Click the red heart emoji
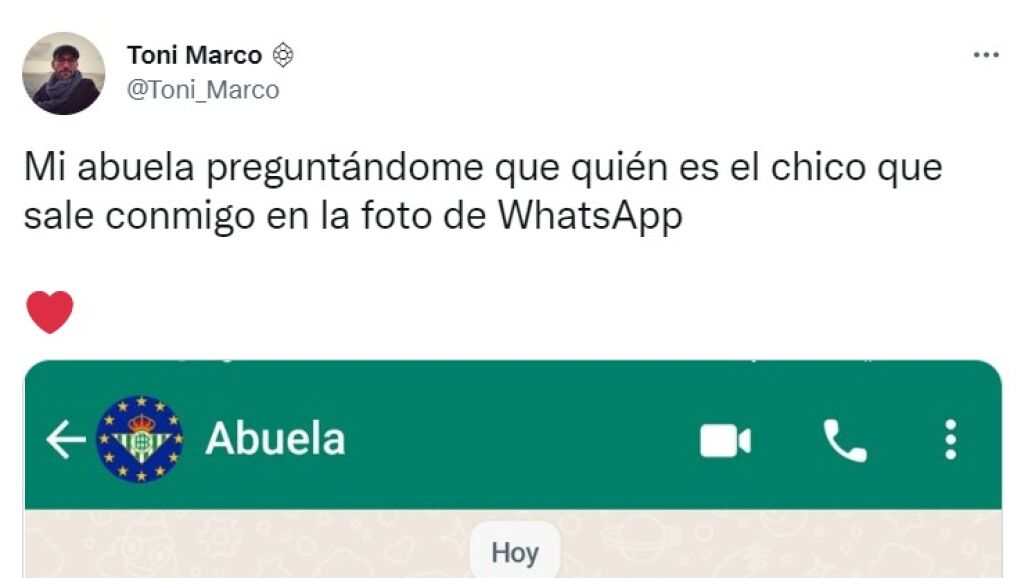Screen dimensions: 1028x578 pyautogui.click(x=50, y=312)
